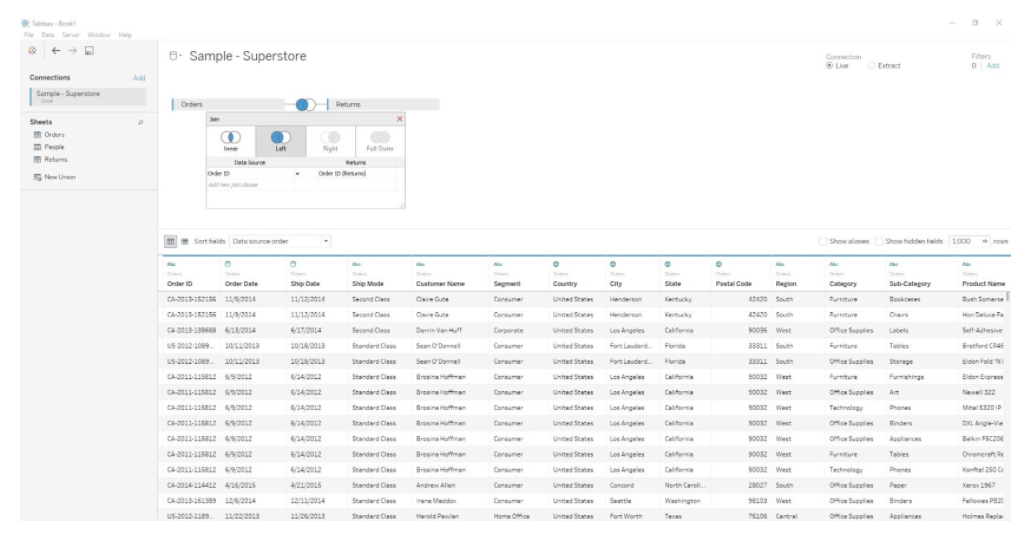Change data type icon for Customer Name

420,264
